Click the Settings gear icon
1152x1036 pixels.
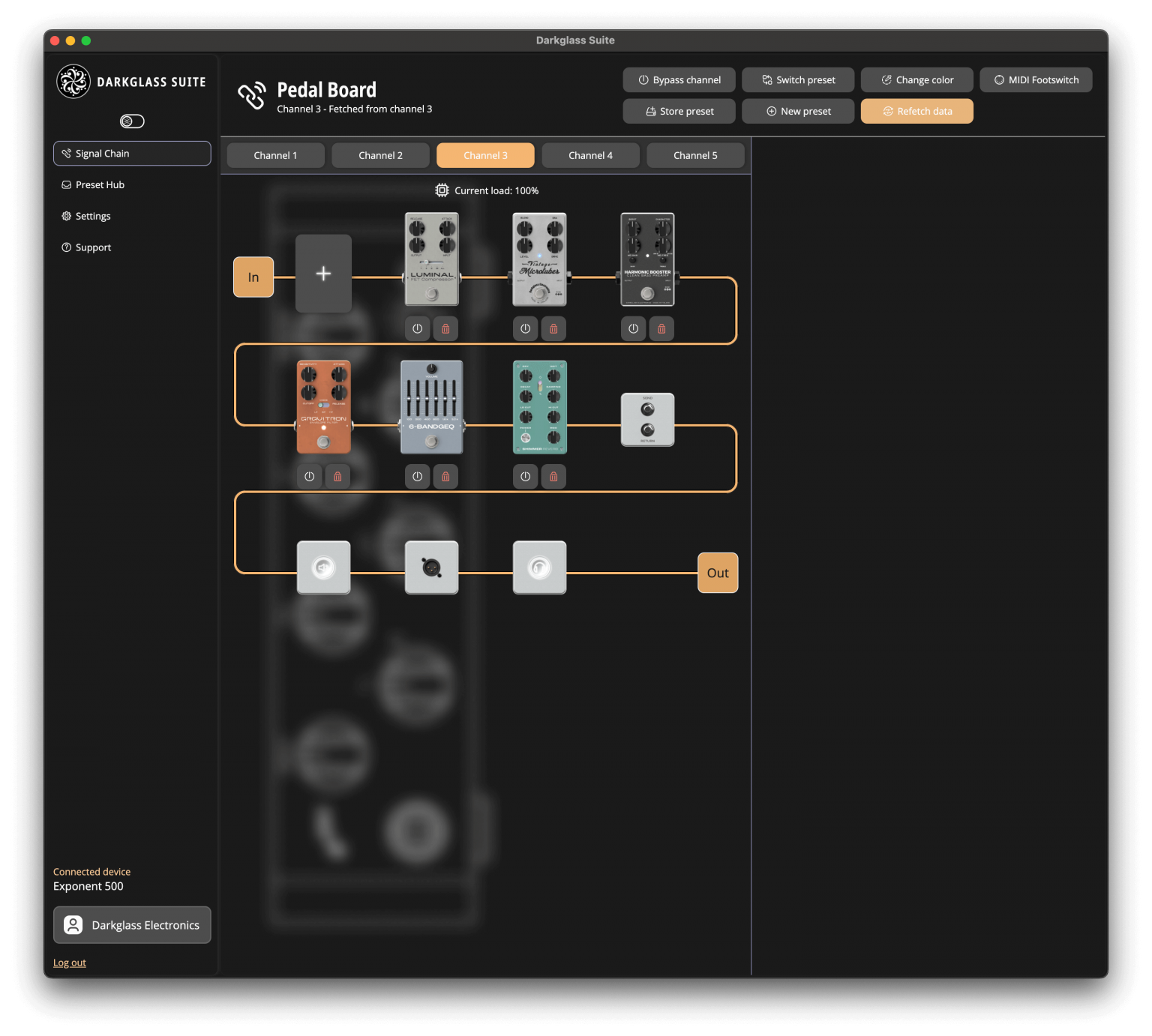click(x=65, y=216)
